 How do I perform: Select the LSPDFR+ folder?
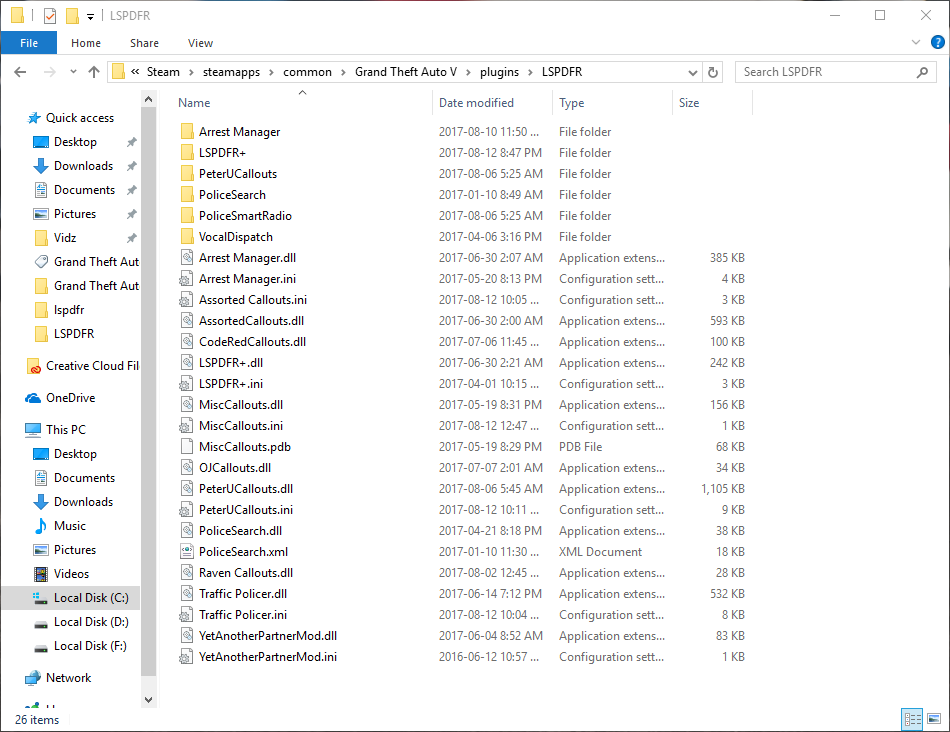222,153
